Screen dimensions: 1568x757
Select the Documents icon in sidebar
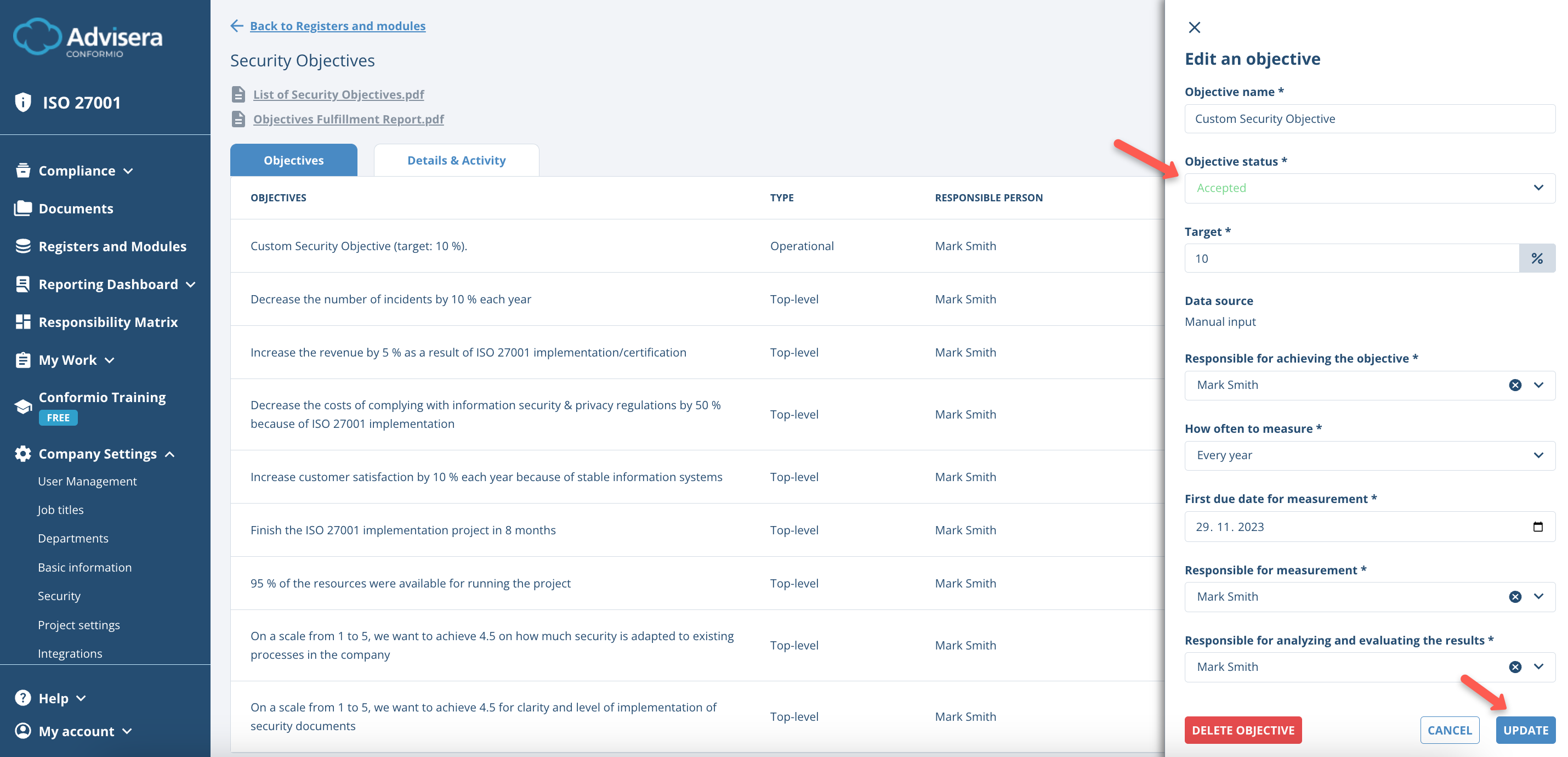click(22, 208)
